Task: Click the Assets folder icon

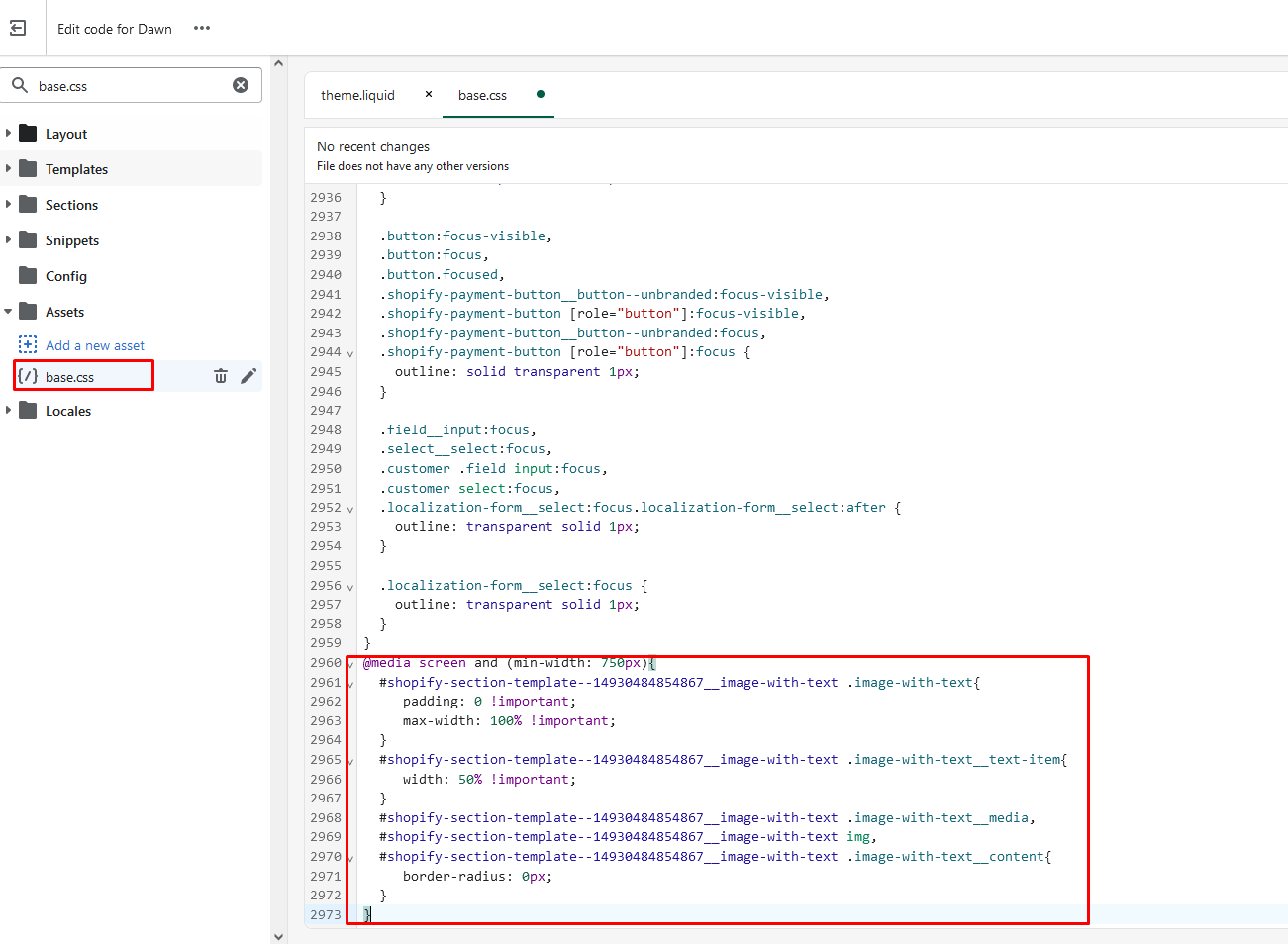Action: pyautogui.click(x=28, y=311)
